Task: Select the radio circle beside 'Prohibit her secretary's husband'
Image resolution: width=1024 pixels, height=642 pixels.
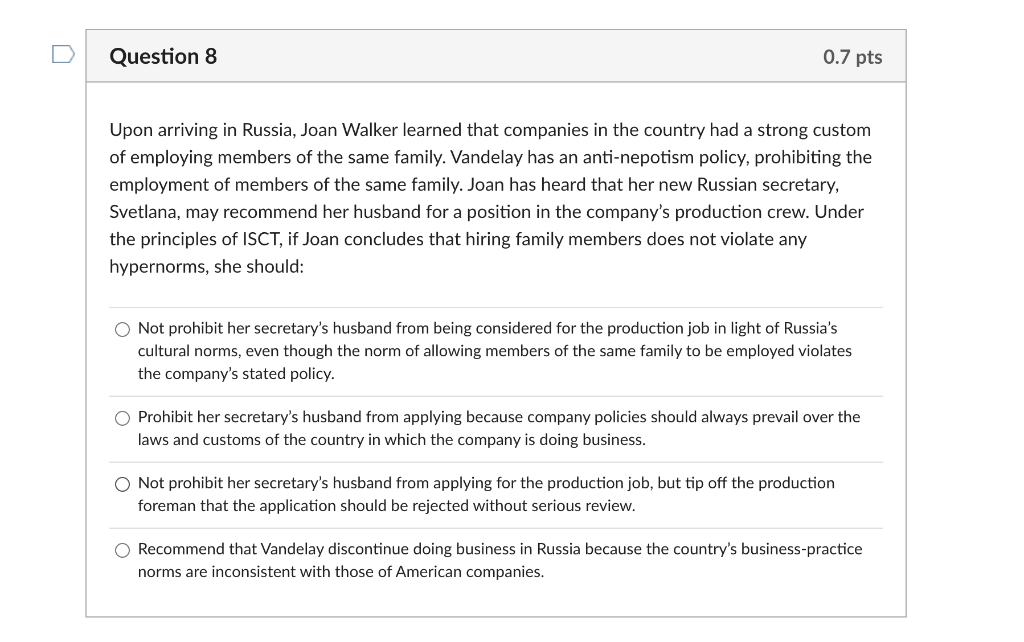Action: click(122, 418)
